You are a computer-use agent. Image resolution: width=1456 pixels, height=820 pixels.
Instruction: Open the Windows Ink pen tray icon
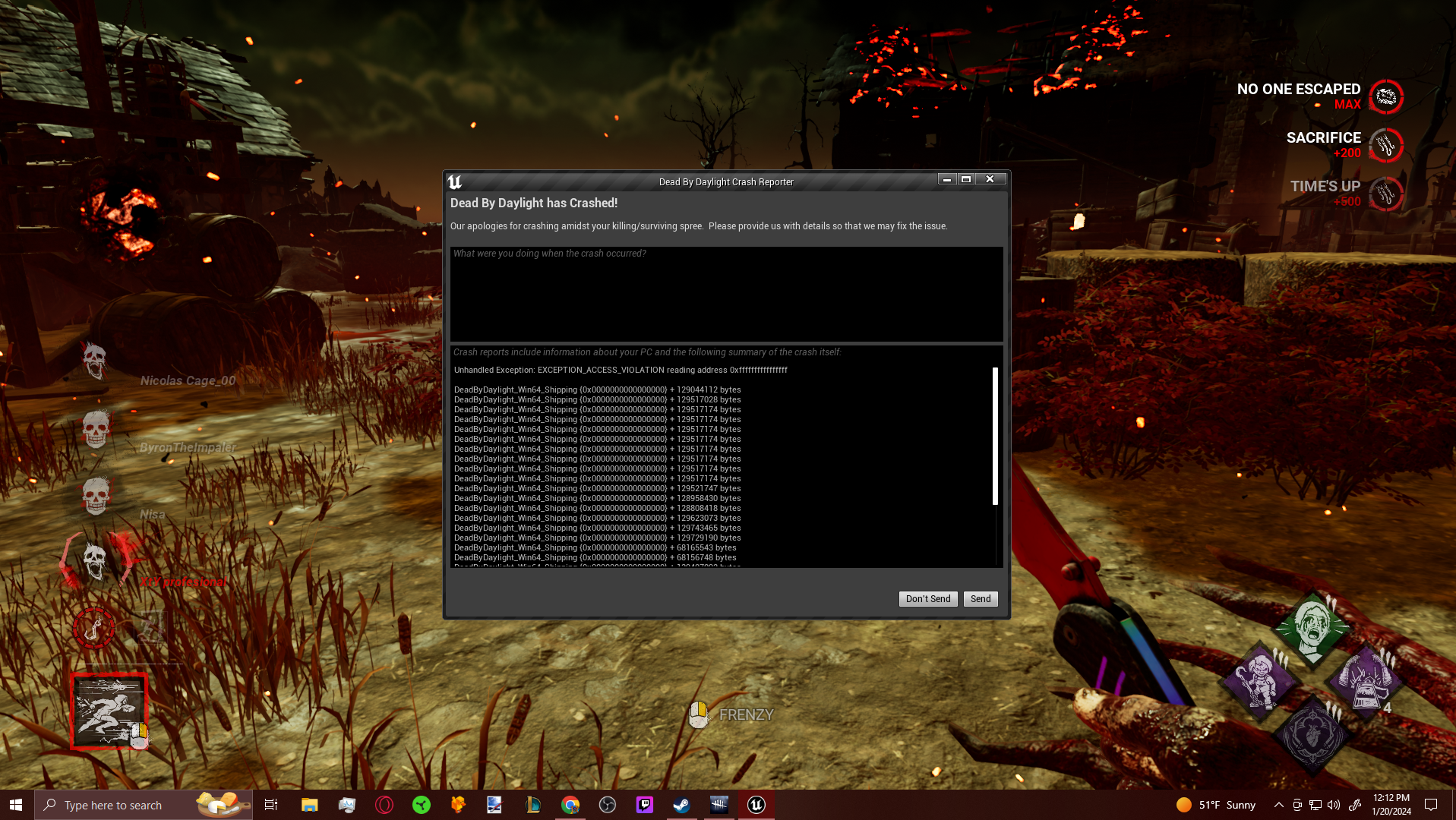(x=1354, y=805)
